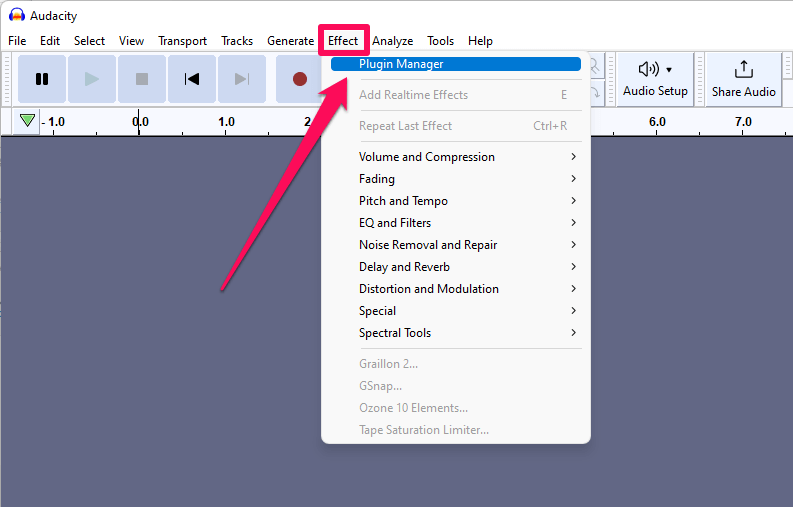Select Tape Saturation Limiter plugin entry
Screen dimensions: 793x507
coord(456,430)
